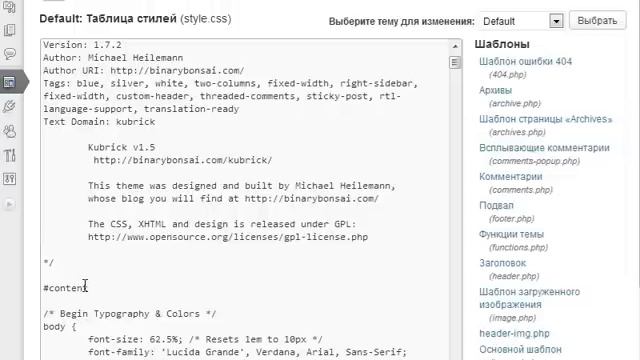Click the active Appearance menu icon
Screen dimensions: 640x360
click(9, 82)
